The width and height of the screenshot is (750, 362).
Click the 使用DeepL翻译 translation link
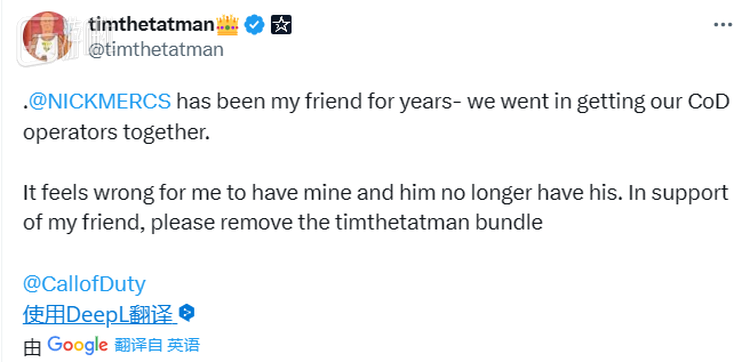98,314
